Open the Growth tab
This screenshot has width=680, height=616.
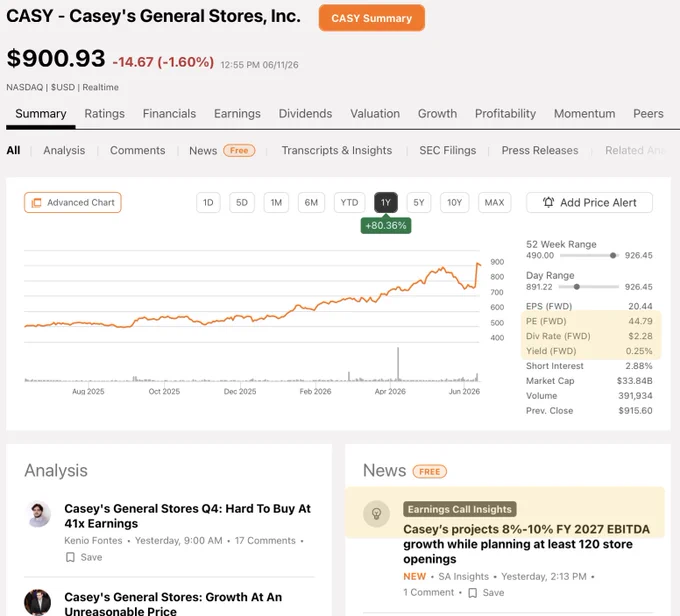[437, 114]
